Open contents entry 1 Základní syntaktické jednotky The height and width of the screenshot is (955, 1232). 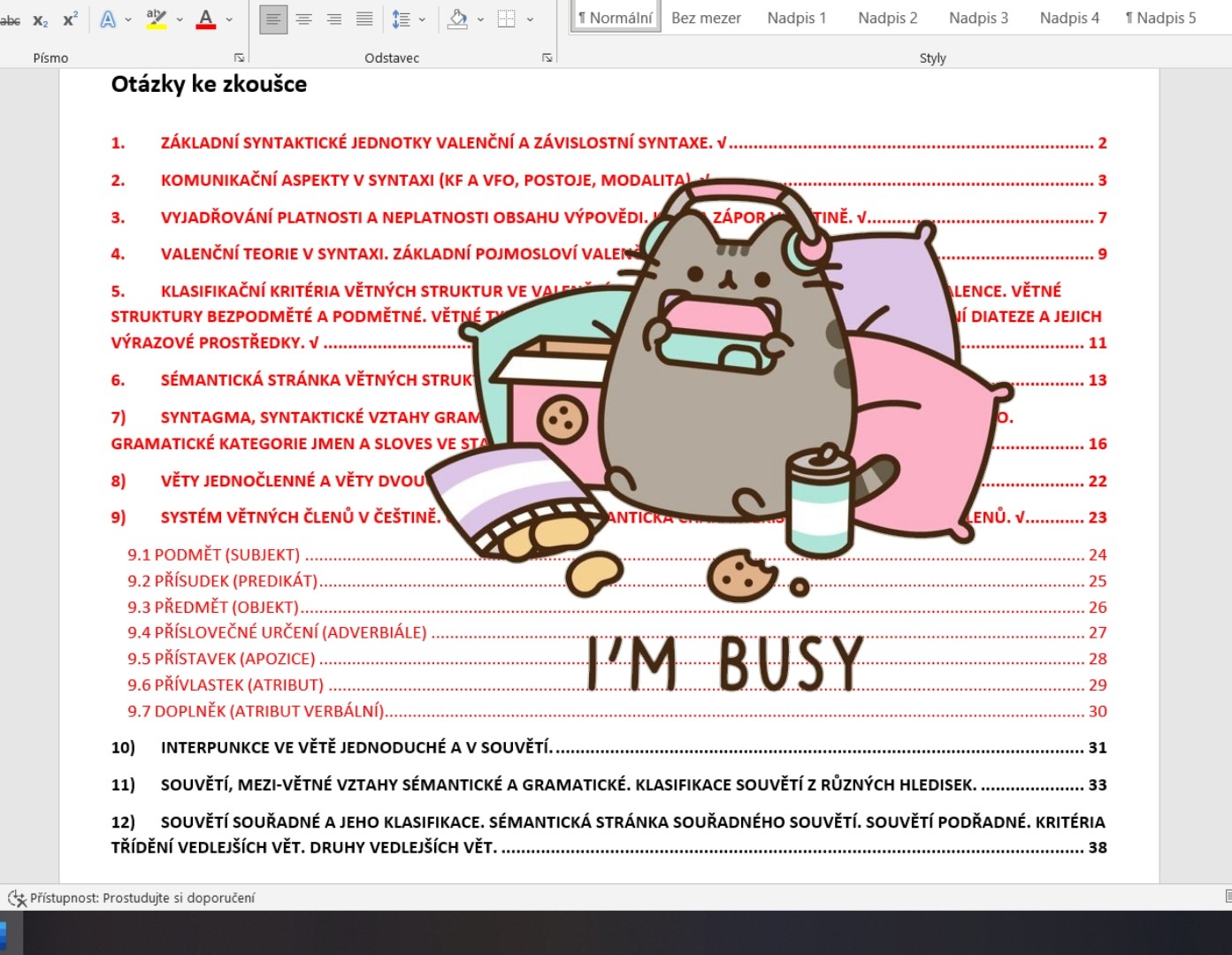[608, 143]
